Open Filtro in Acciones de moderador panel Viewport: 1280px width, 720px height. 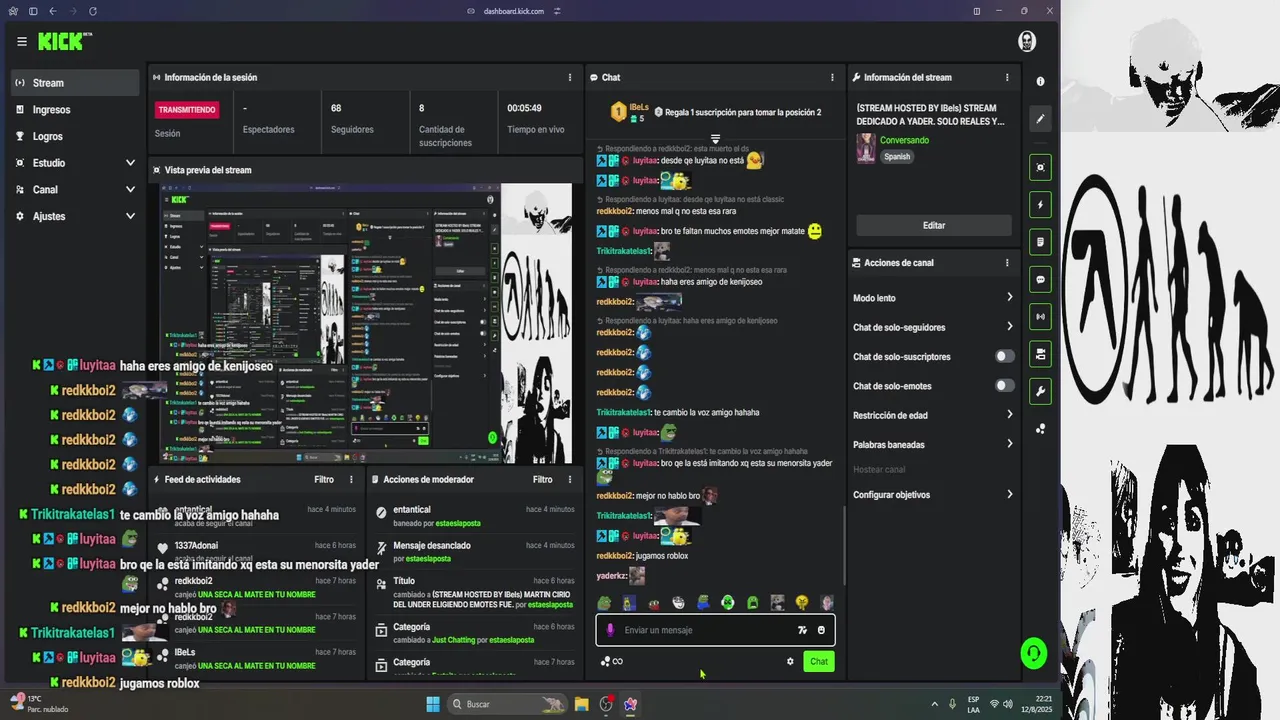tap(542, 480)
